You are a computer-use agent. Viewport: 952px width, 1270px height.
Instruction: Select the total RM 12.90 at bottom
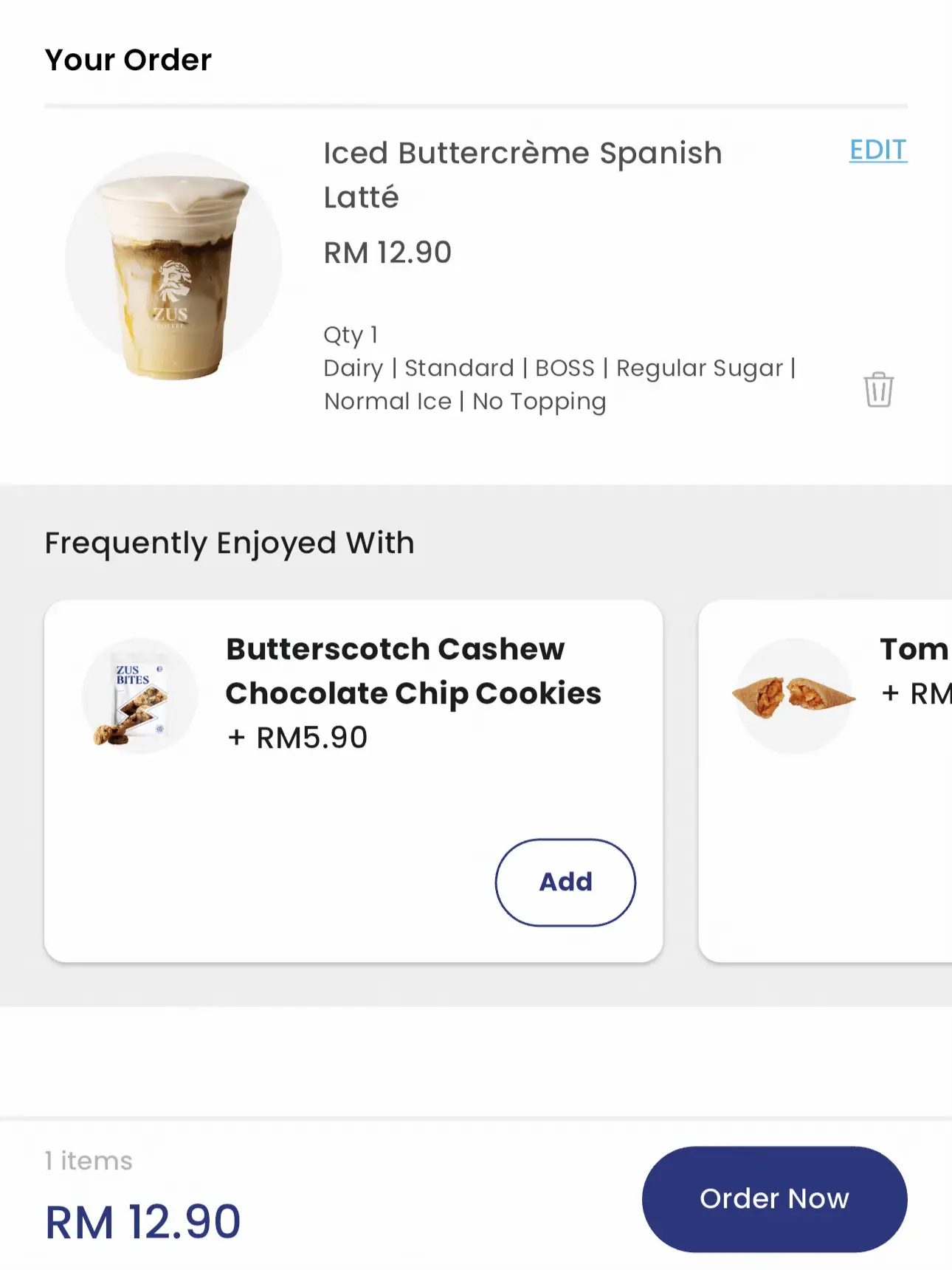click(x=143, y=1221)
